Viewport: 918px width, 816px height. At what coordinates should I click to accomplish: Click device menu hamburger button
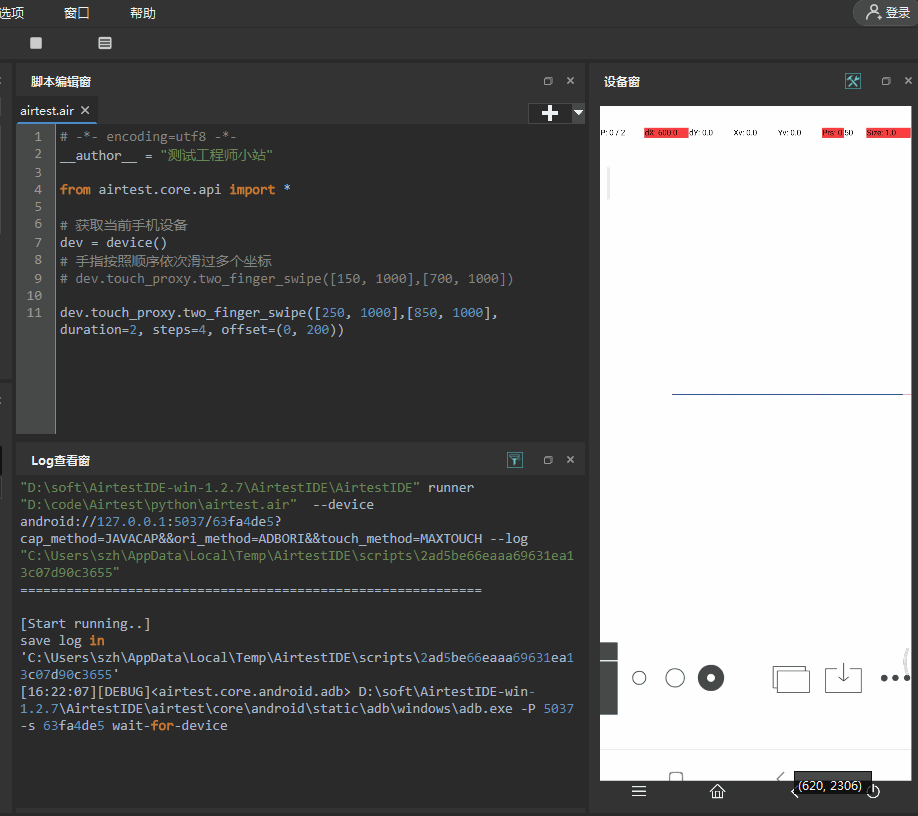[x=639, y=791]
